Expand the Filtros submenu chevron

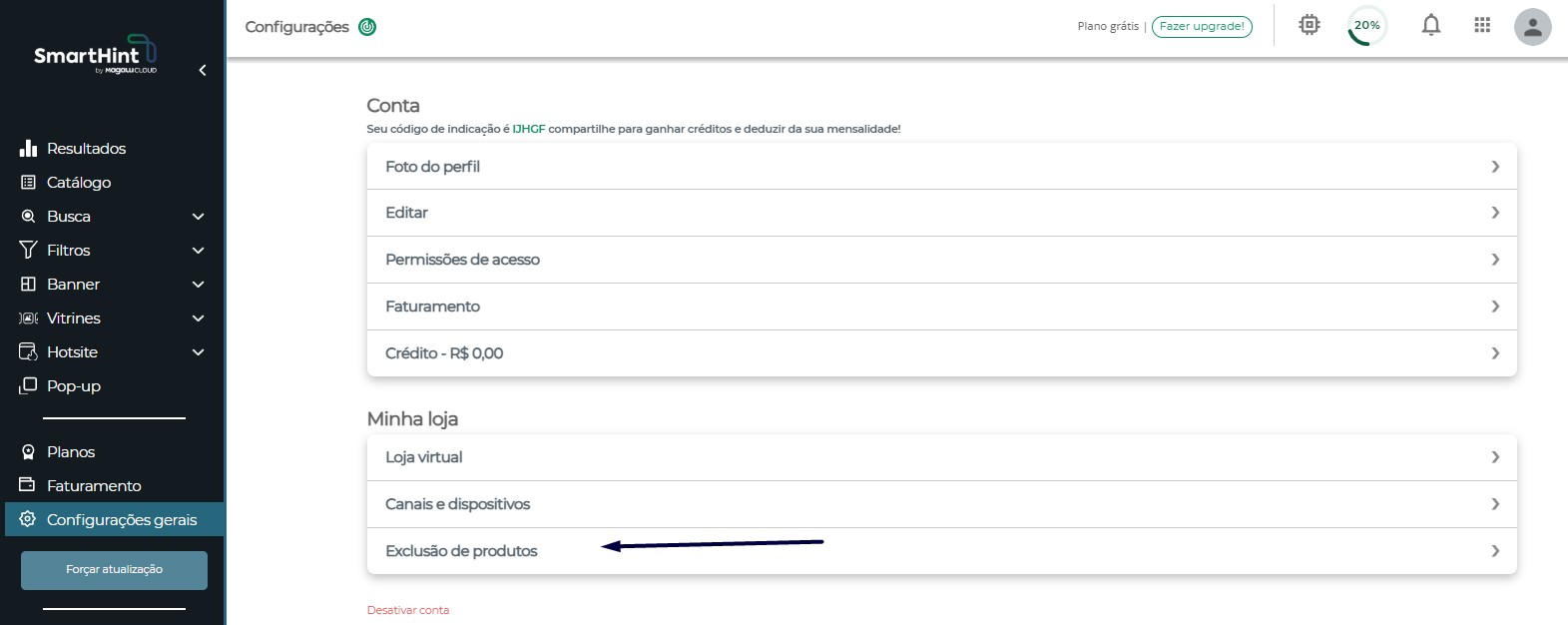point(198,251)
